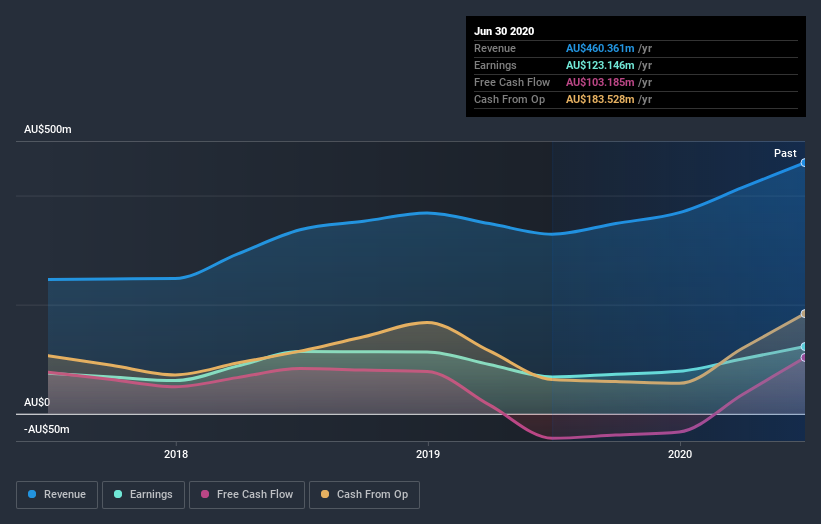
Task: Click the AU$123.146m earnings value
Action: [600, 65]
